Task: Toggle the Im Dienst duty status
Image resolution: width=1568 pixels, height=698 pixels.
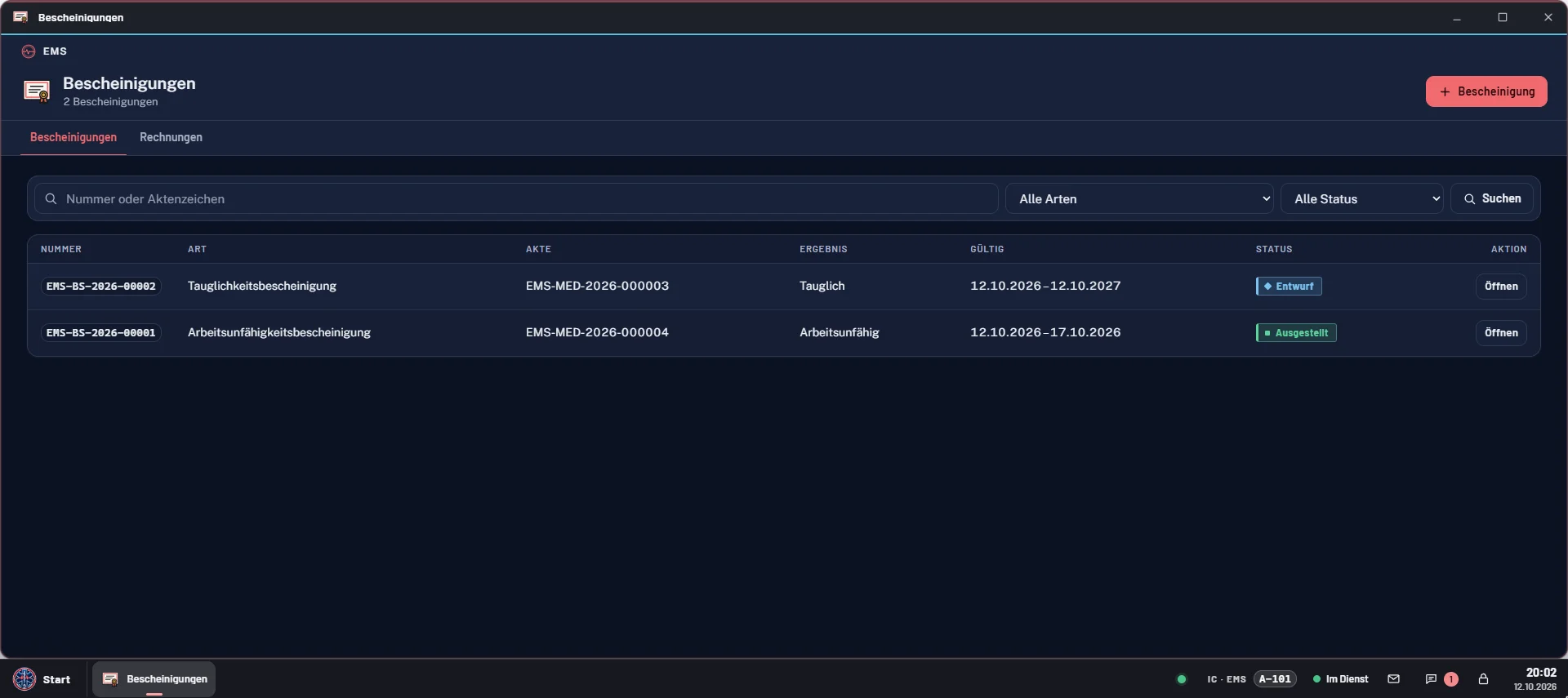Action: point(1340,679)
